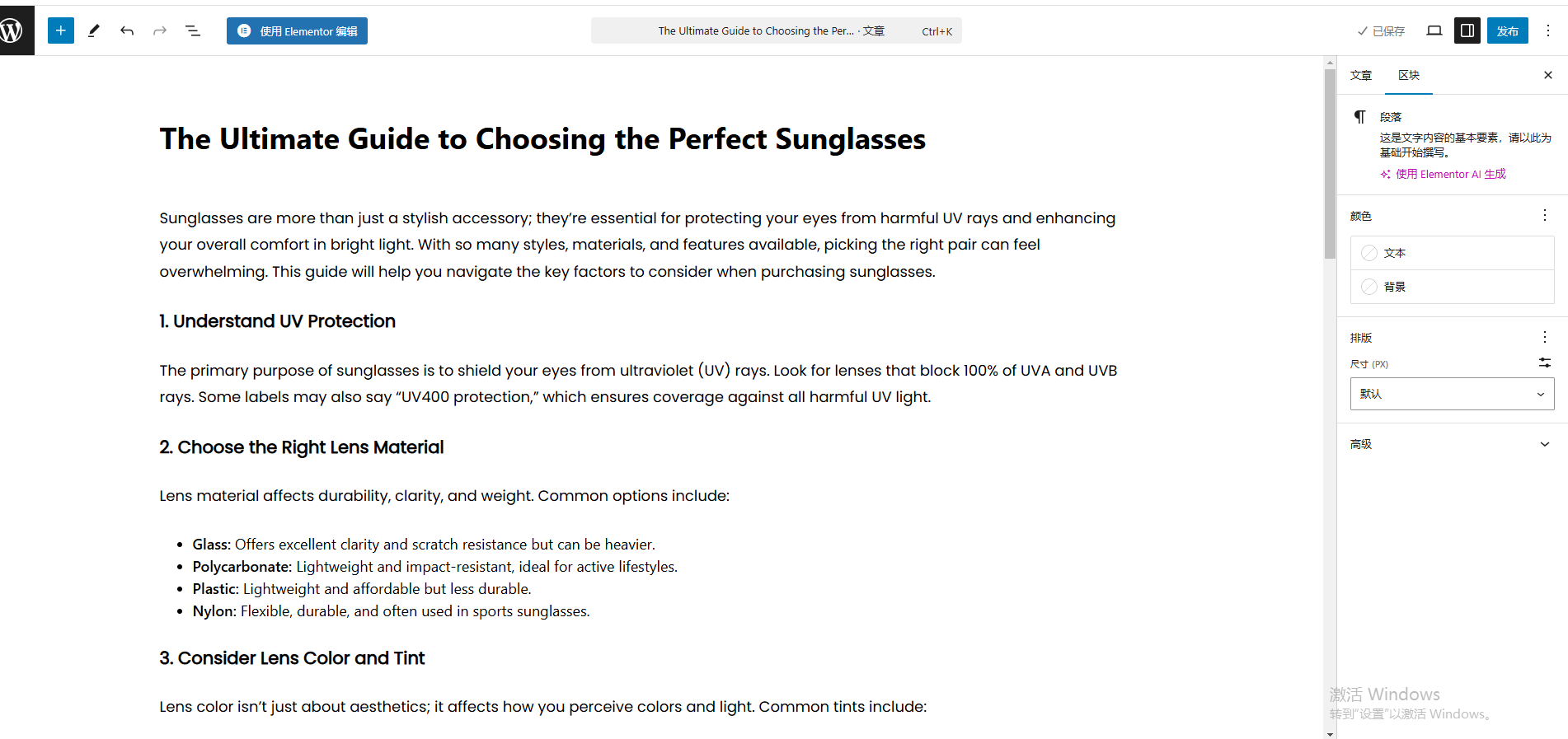The image size is (1568, 739).
Task: Open the Document Overview list icon
Action: (x=193, y=30)
